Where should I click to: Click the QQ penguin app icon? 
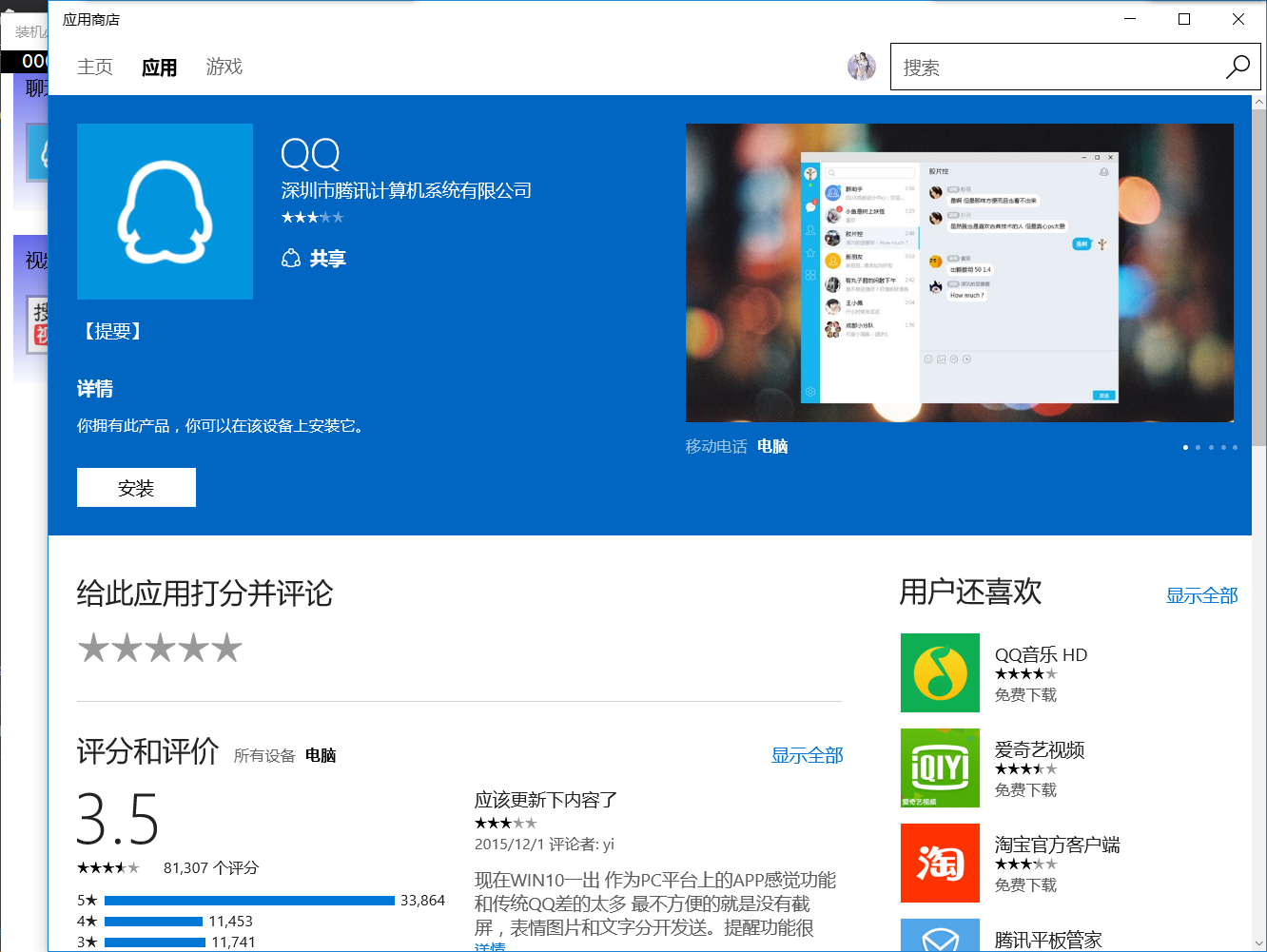(x=165, y=211)
